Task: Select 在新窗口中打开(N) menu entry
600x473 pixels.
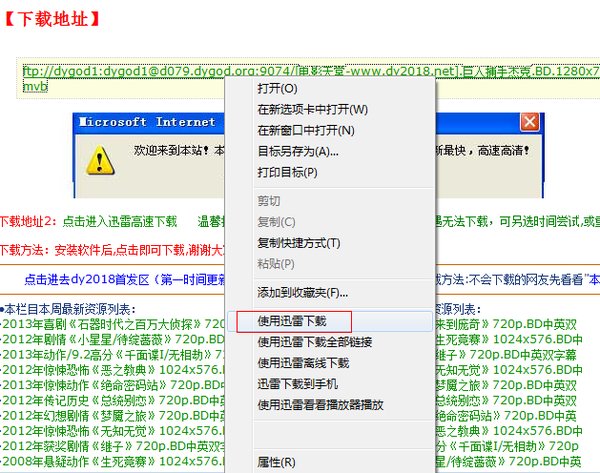Action: [306, 130]
